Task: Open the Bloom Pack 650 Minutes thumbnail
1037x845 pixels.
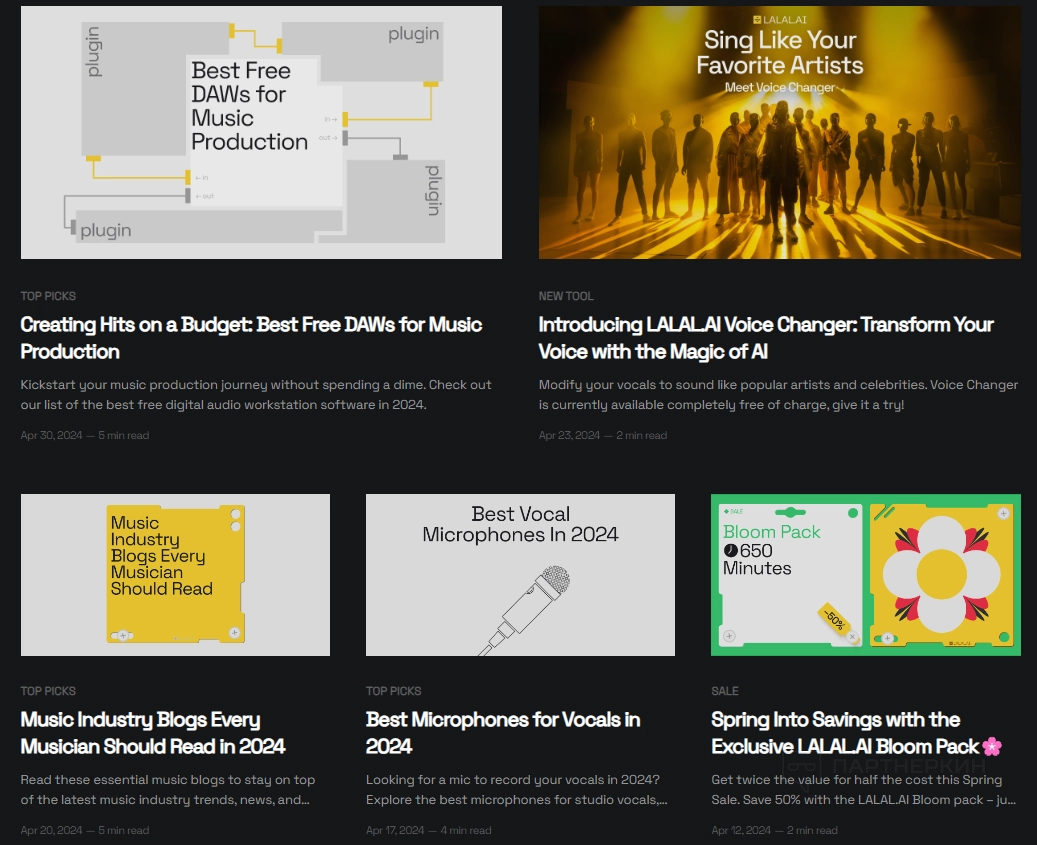Action: [866, 575]
